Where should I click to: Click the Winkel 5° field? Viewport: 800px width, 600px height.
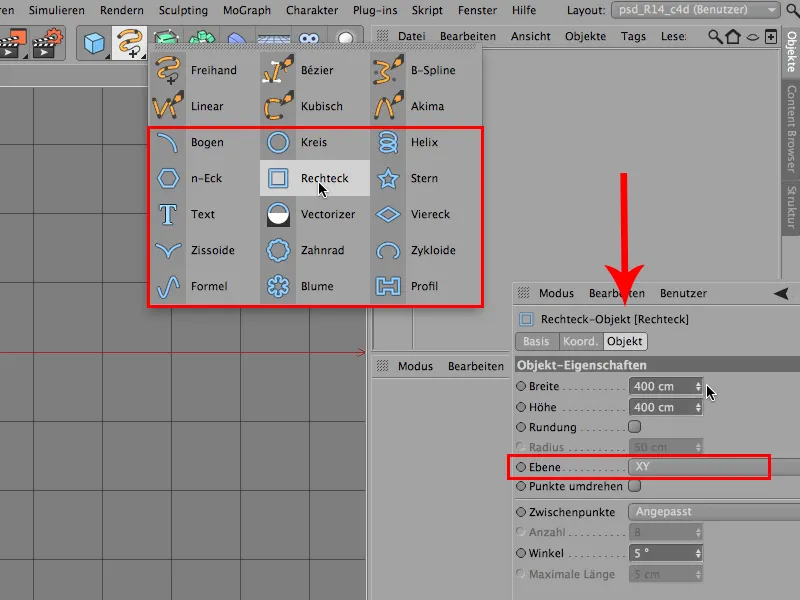pyautogui.click(x=665, y=553)
